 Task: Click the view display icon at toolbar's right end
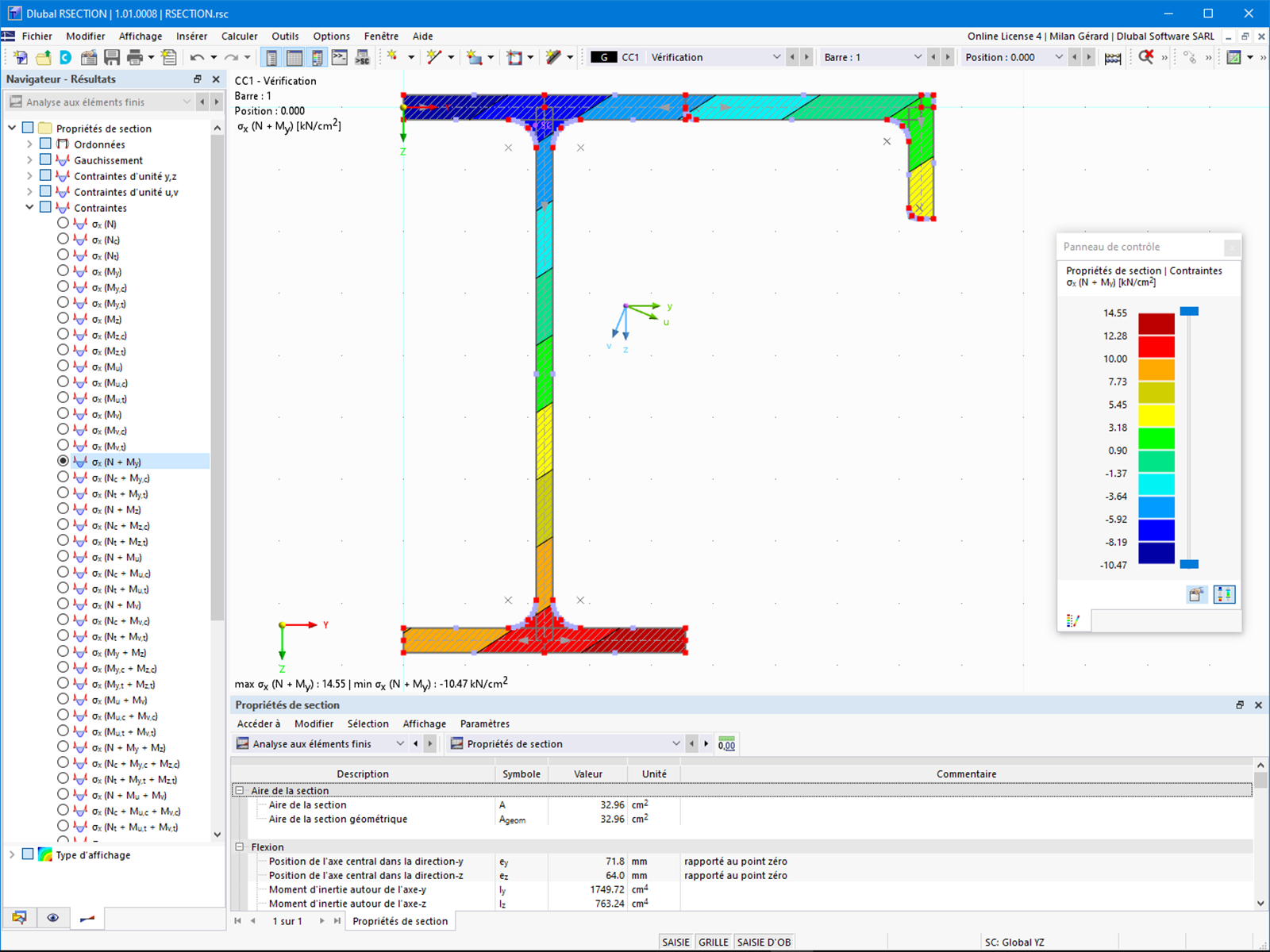pyautogui.click(x=1233, y=57)
